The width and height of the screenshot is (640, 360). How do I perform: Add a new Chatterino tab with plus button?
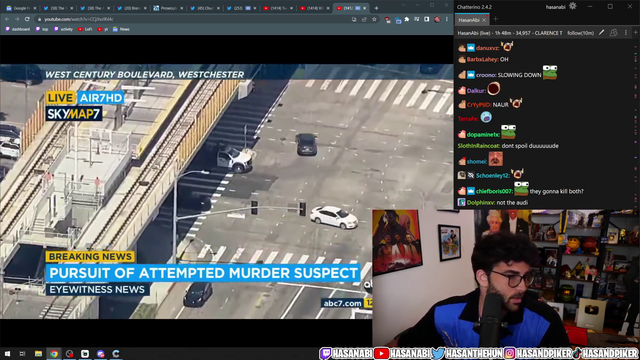(x=496, y=19)
